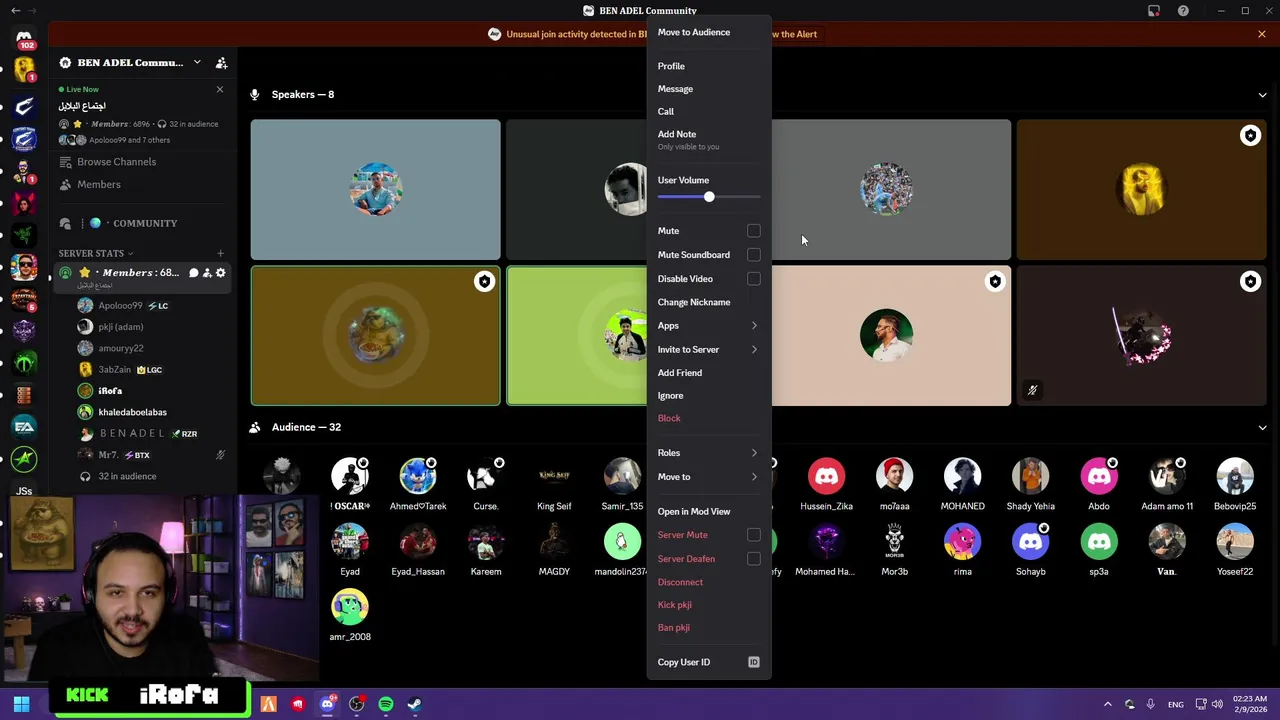Open OBS from the Windows taskbar
Image resolution: width=1280 pixels, height=720 pixels.
point(357,704)
